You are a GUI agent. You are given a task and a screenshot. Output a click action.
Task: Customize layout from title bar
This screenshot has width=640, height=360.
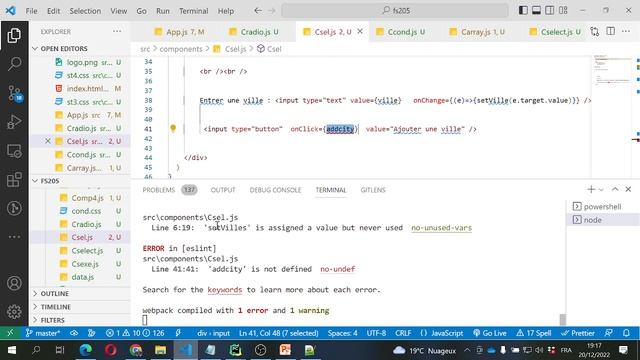pos(563,10)
